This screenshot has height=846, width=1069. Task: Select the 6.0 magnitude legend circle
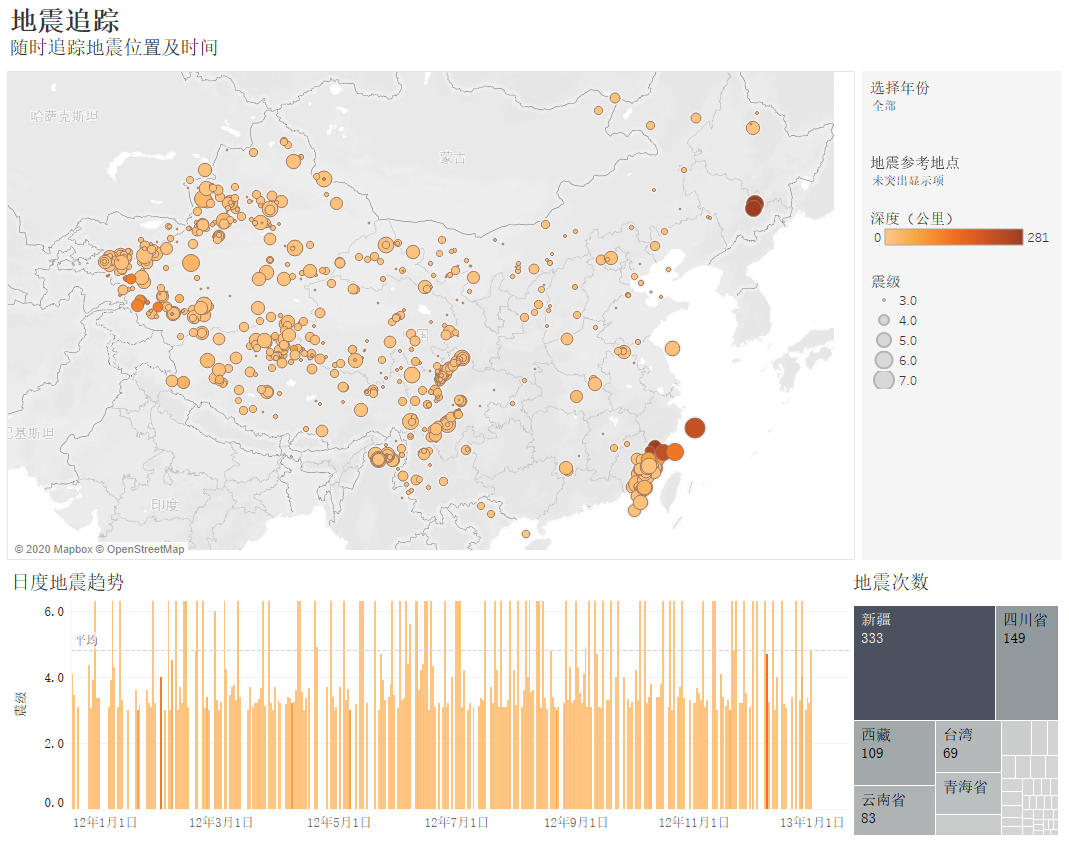click(884, 360)
